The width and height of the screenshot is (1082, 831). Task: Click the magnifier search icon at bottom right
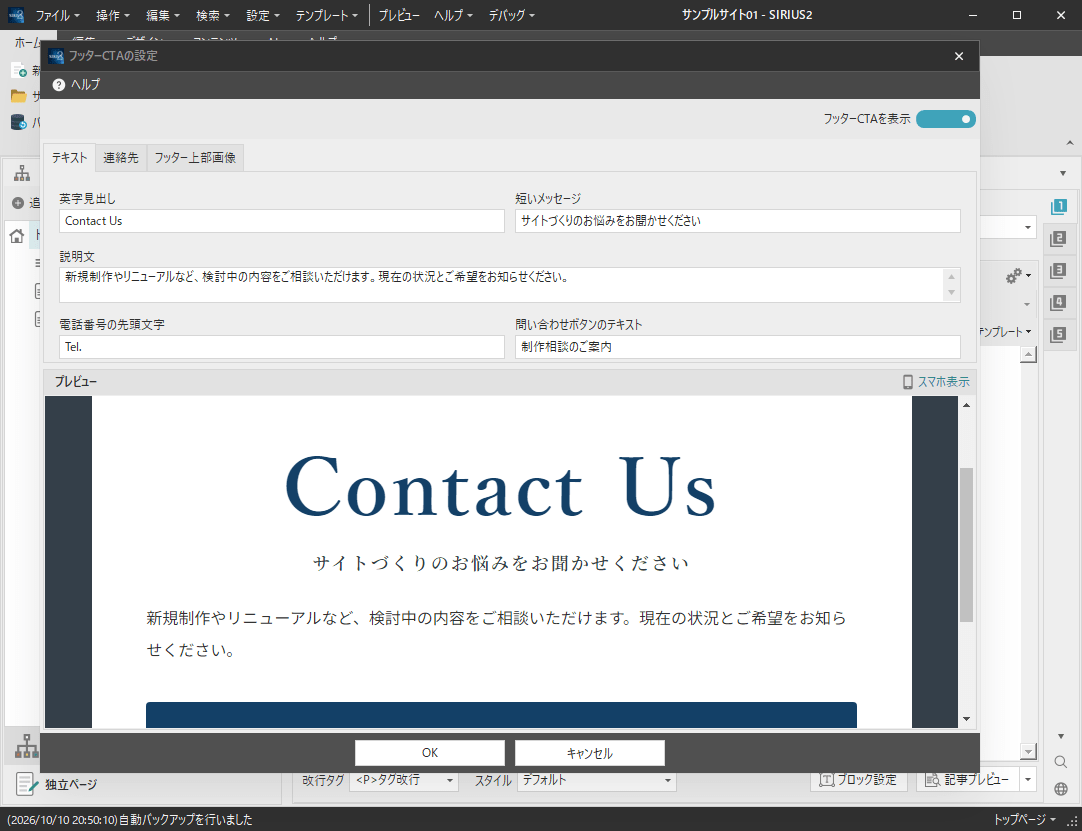[1061, 762]
